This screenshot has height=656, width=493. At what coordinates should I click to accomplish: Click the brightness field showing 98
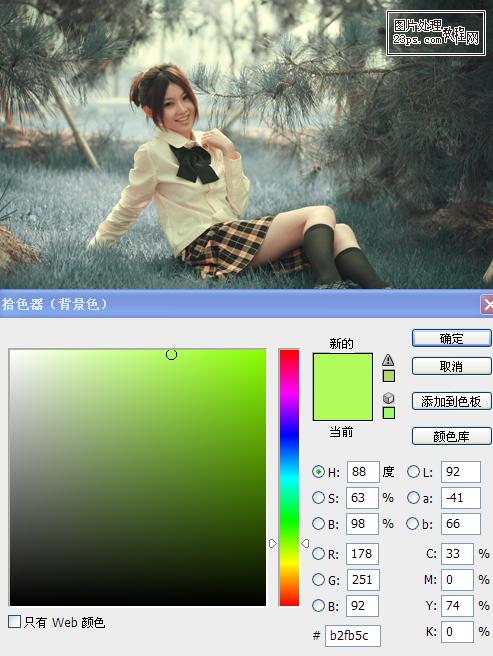point(362,524)
